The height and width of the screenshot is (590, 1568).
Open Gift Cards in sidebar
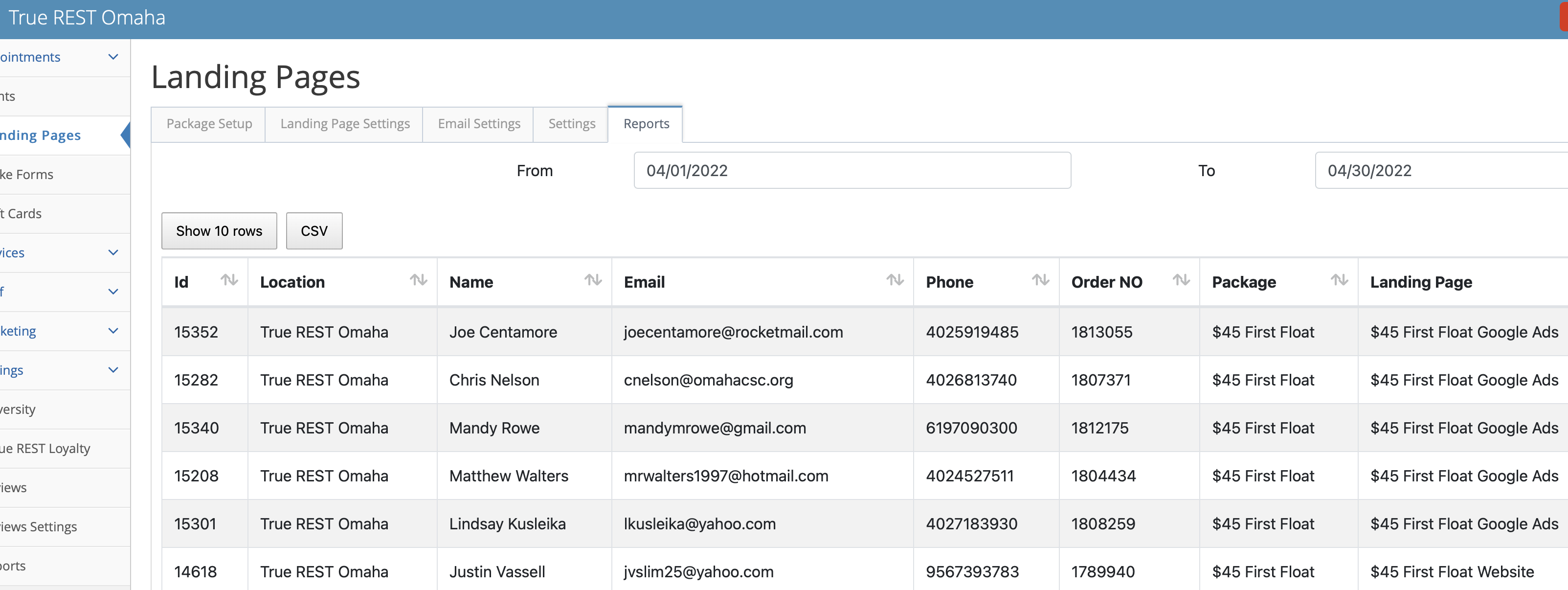click(x=22, y=214)
